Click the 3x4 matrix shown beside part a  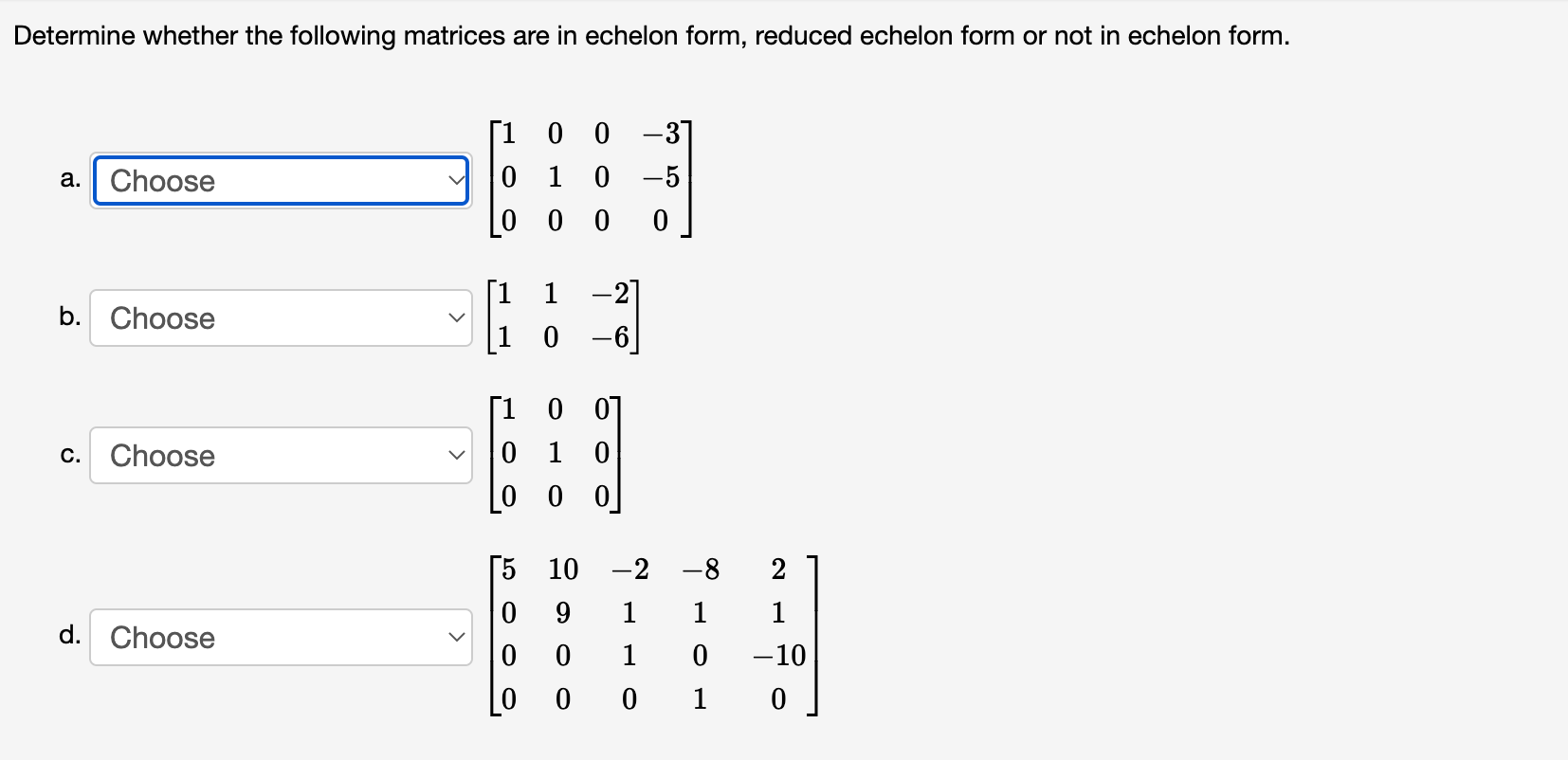[x=590, y=178]
